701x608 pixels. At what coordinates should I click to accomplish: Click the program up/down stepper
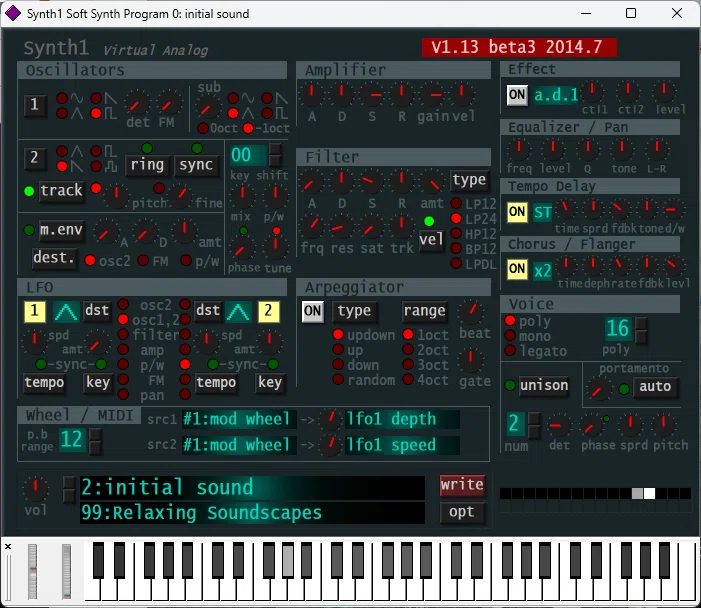69,490
